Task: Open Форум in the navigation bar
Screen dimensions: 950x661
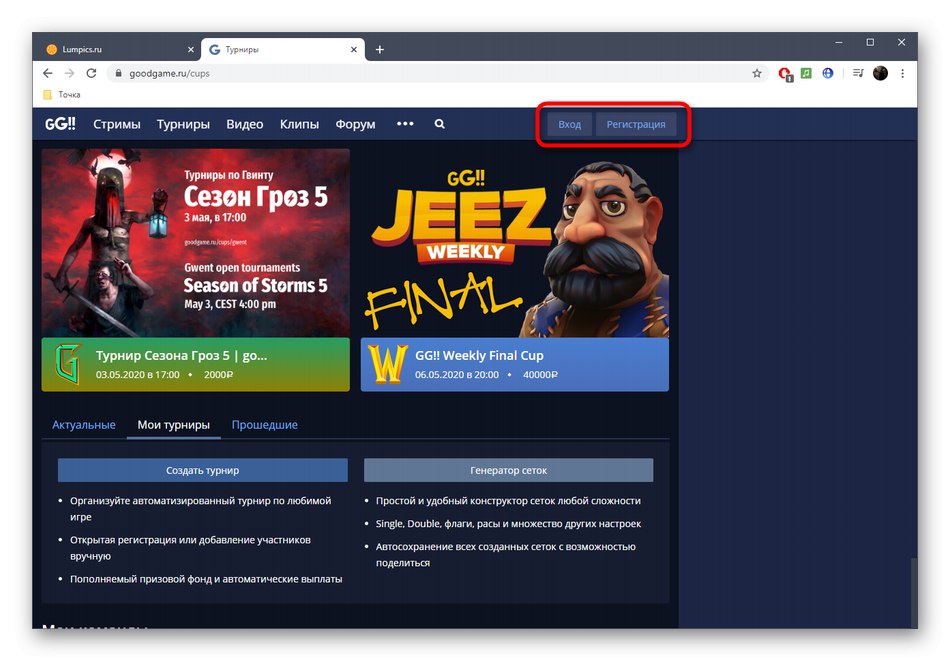Action: coord(356,124)
